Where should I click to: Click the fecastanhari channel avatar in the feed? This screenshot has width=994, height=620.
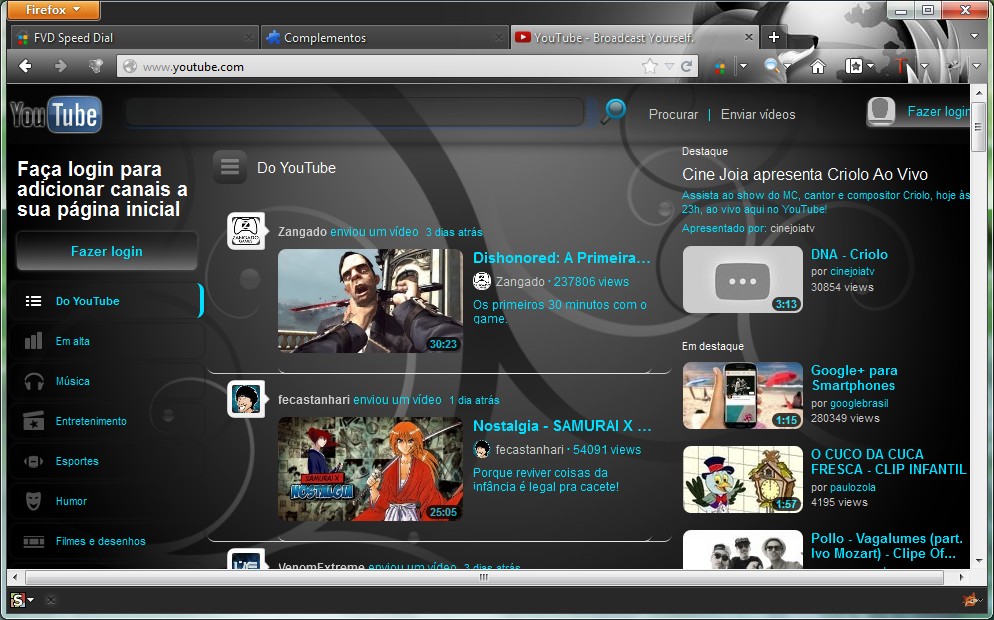246,399
